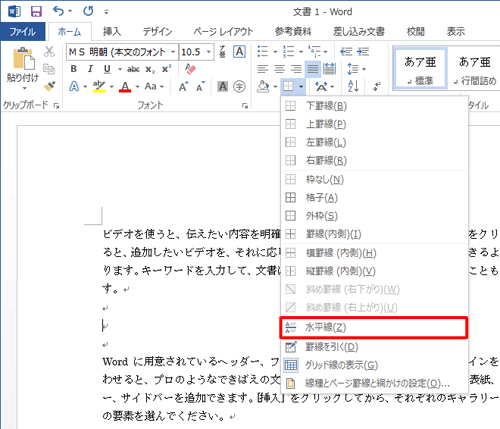Click the Undo arrow icon
The height and width of the screenshot is (429, 500).
(58, 11)
